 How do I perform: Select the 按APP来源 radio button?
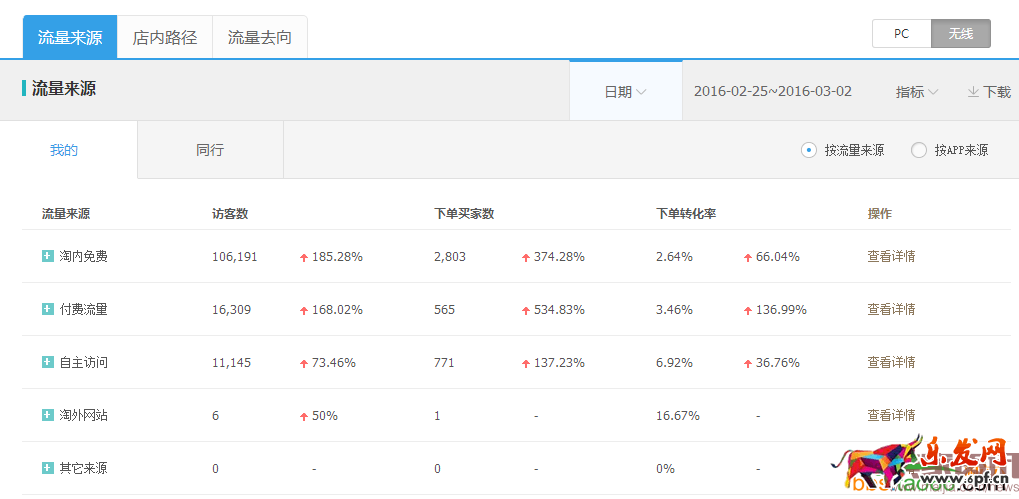(x=919, y=150)
